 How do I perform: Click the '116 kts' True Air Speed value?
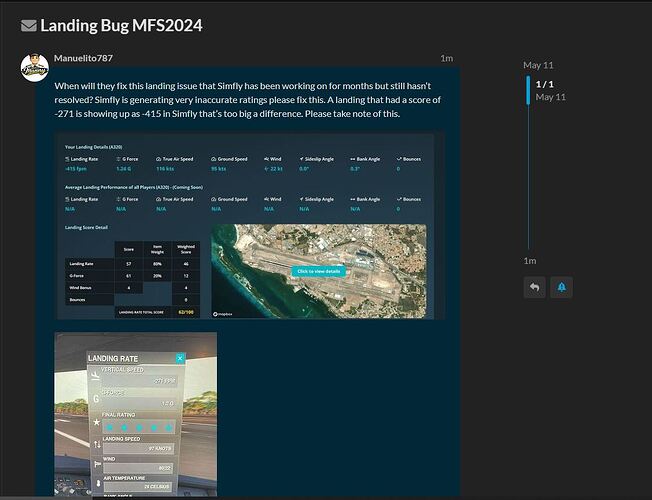pos(165,169)
